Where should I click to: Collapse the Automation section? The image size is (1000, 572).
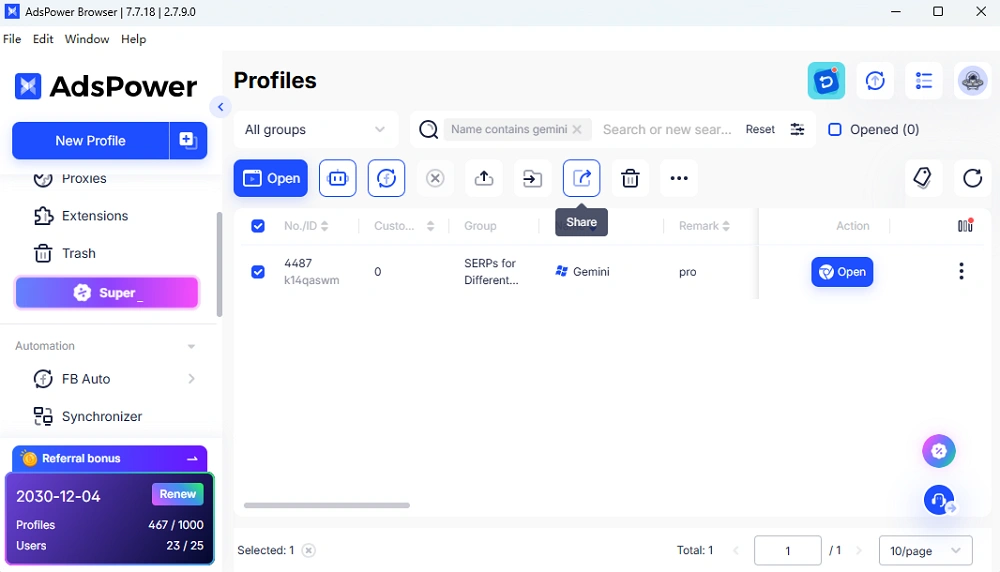191,347
